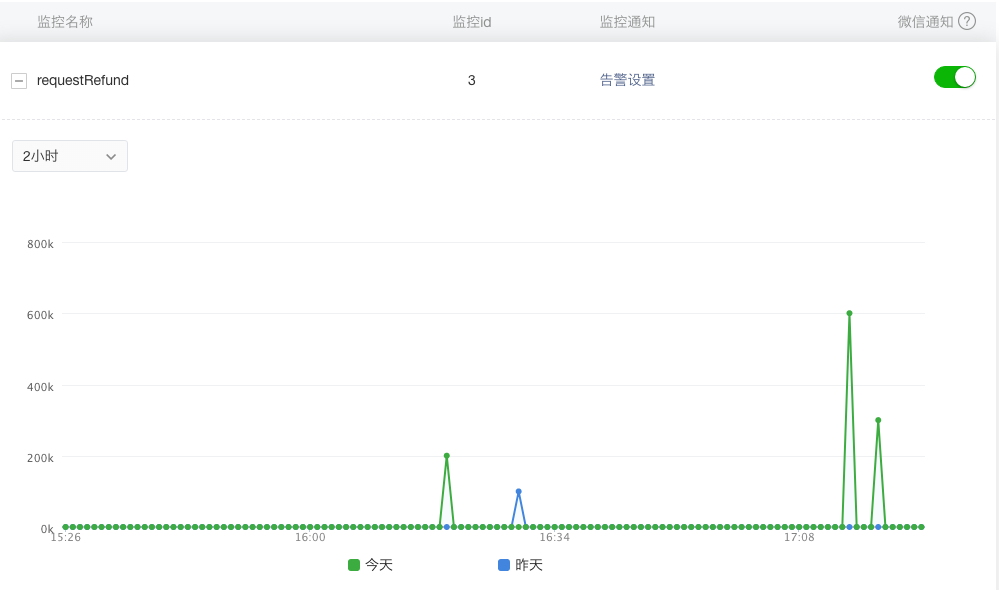Click the 16:34 x-axis time label
The height and width of the screenshot is (590, 999).
coord(554,538)
